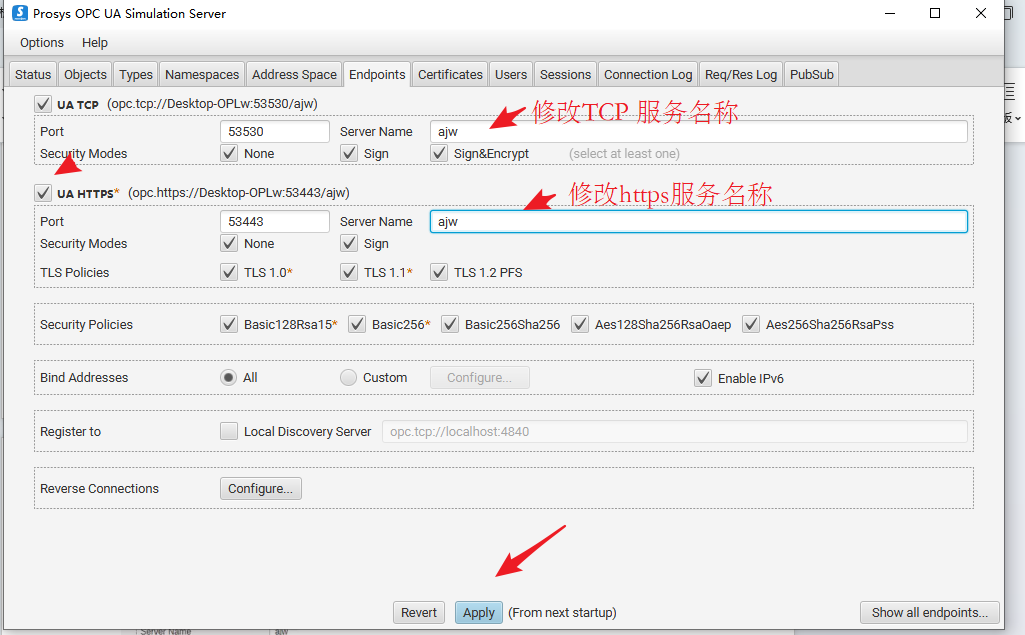
Task: Toggle the Aes128Sha256RsaOaep security policy
Action: [x=580, y=324]
